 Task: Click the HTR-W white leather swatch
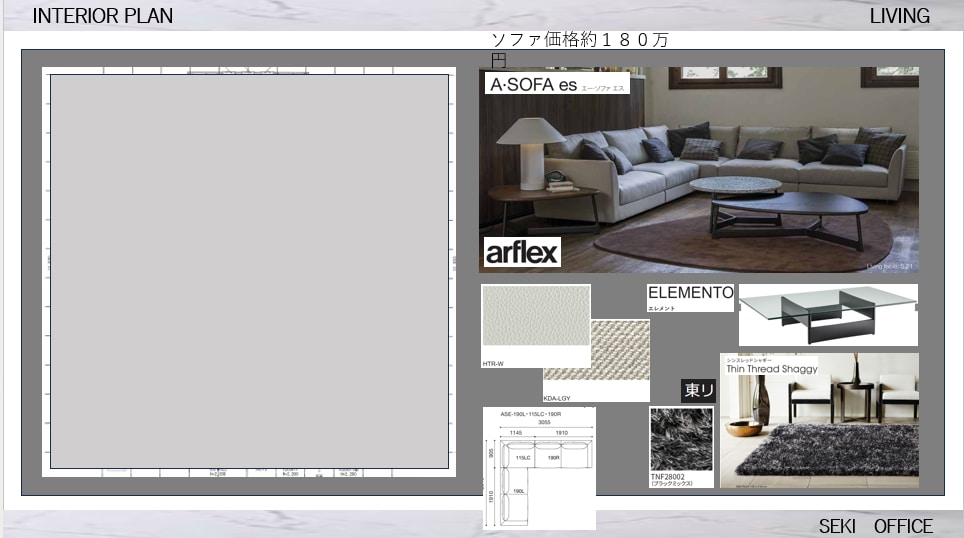[x=536, y=315]
